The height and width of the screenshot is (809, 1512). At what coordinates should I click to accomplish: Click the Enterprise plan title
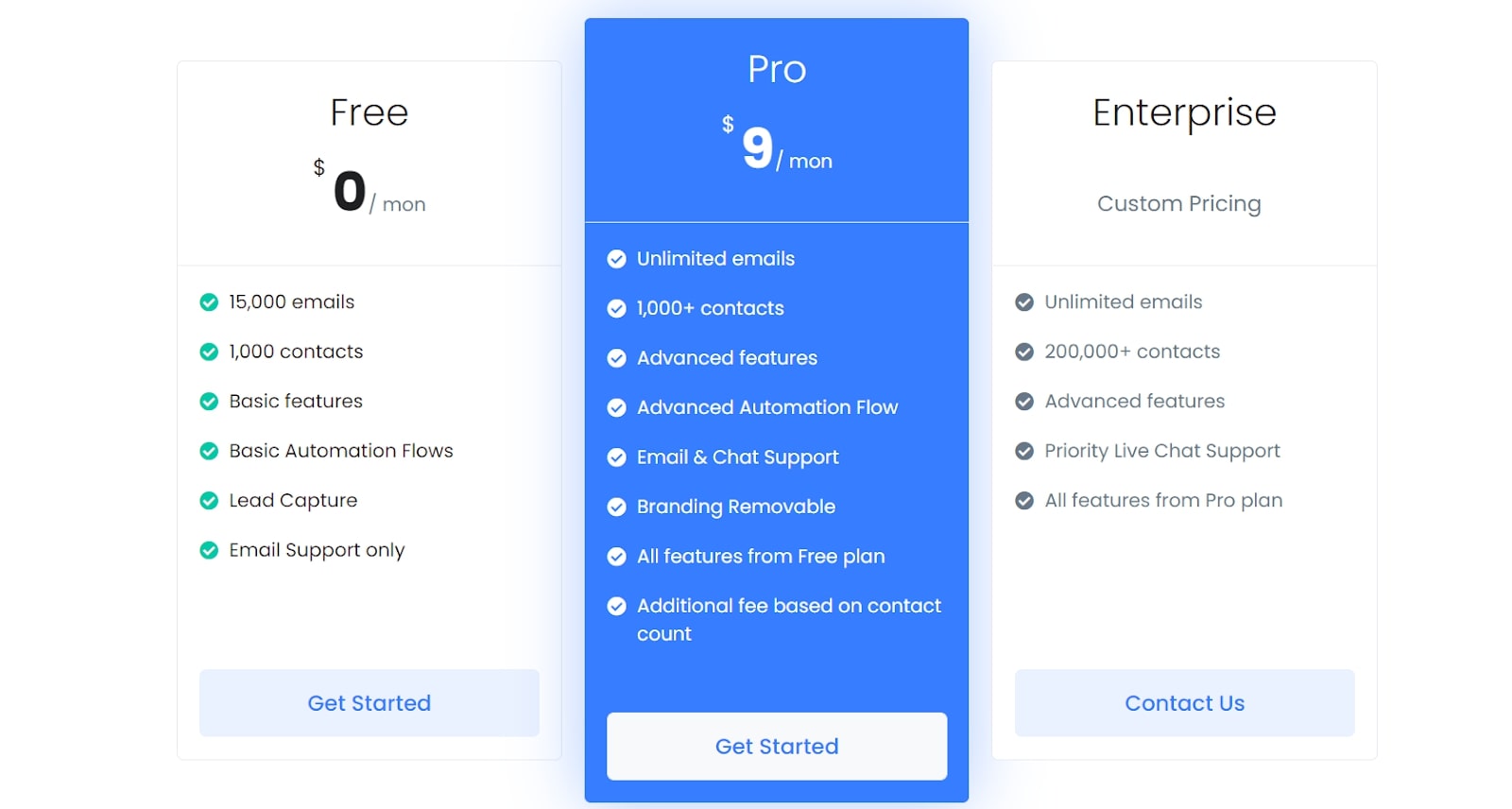[x=1183, y=112]
